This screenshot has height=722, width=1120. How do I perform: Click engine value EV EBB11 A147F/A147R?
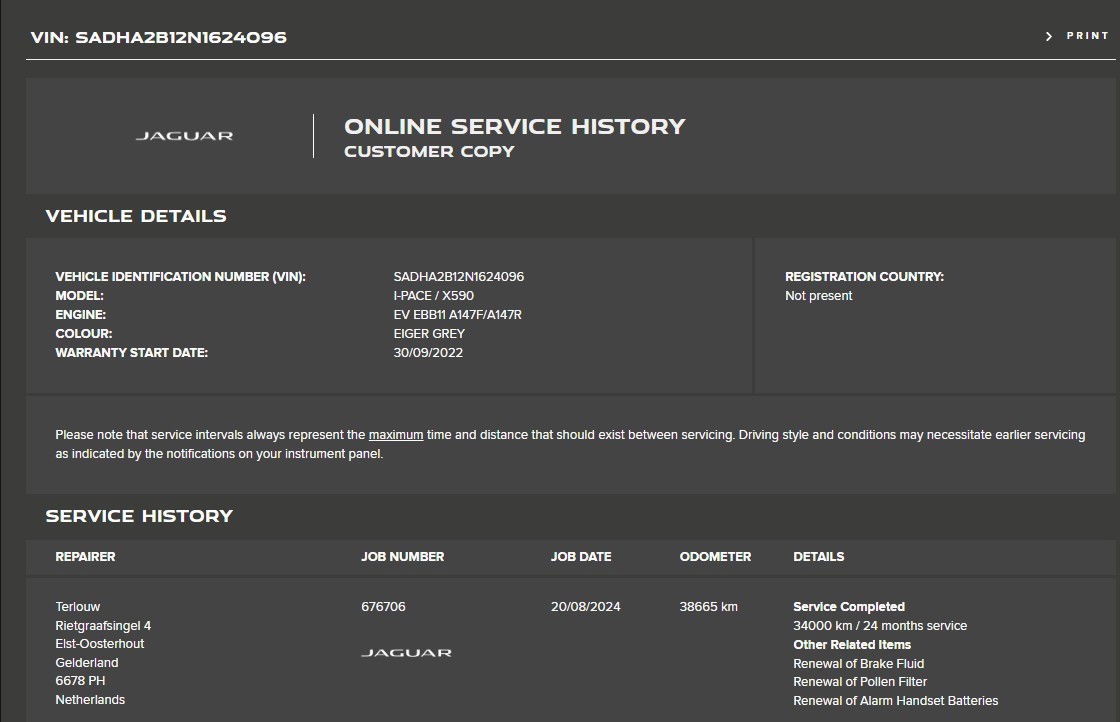457,314
